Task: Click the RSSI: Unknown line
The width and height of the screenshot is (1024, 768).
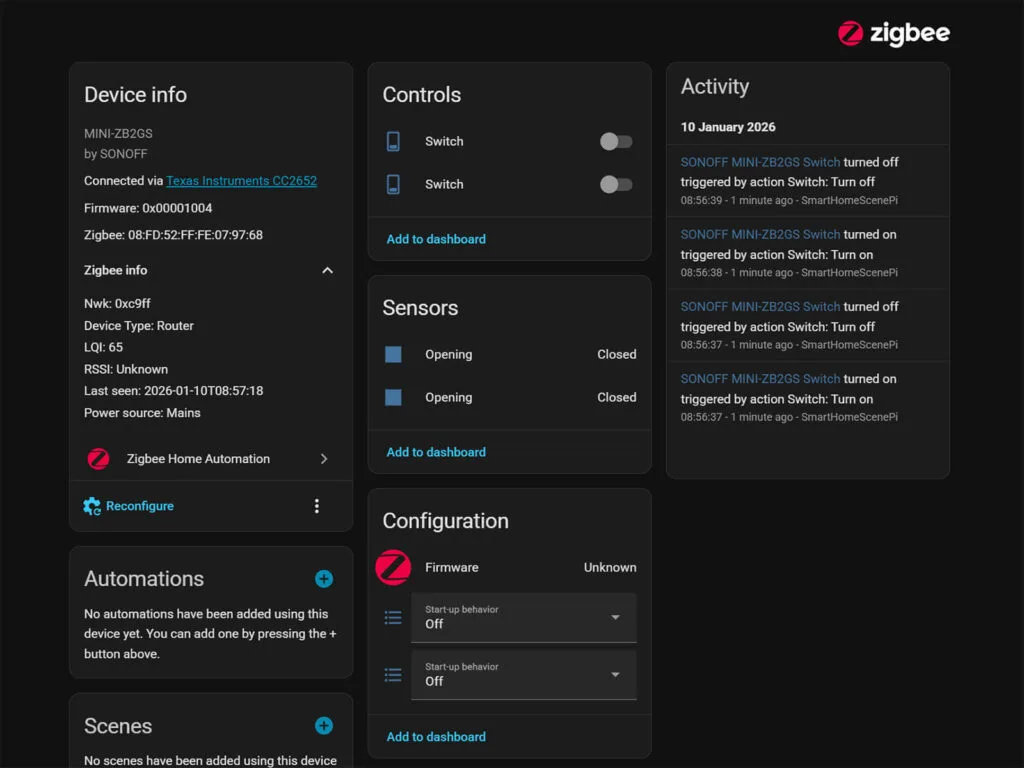Action: [126, 370]
